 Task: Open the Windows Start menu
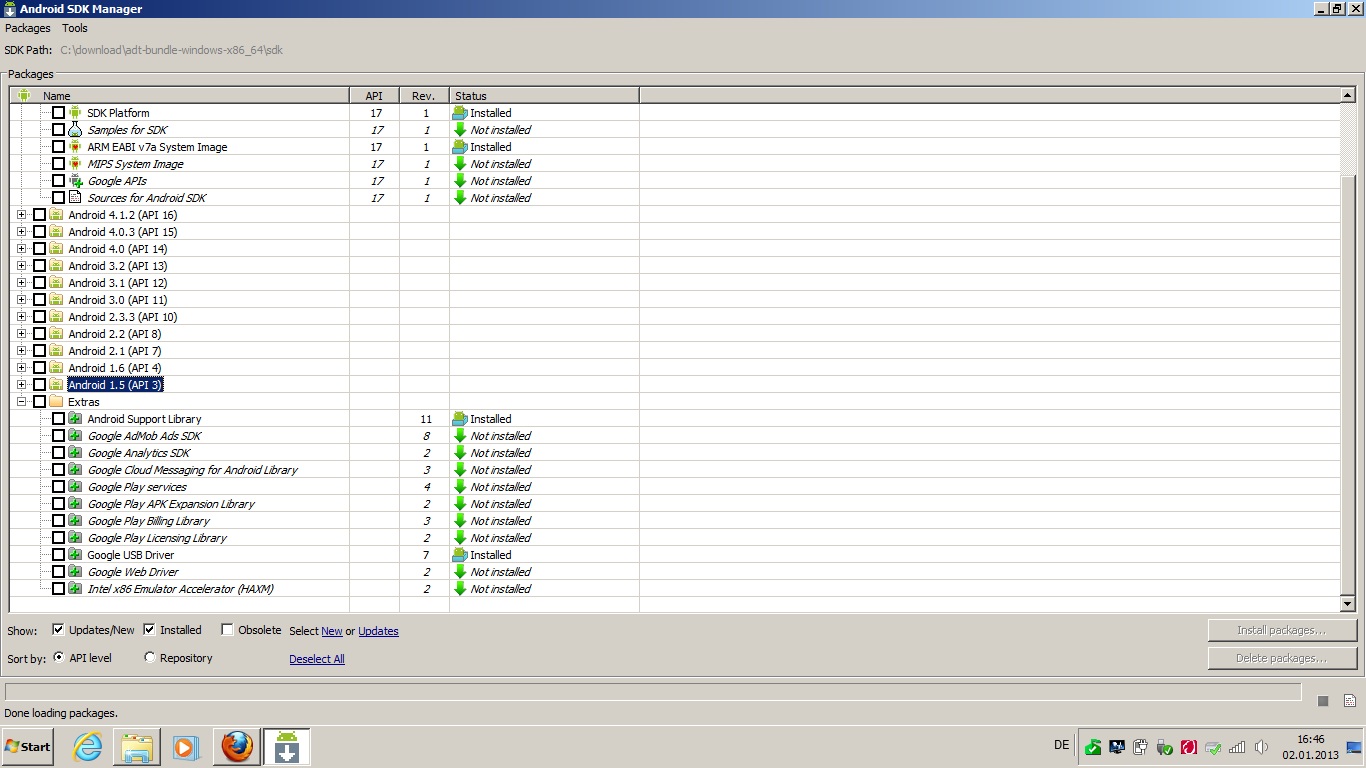click(x=28, y=747)
